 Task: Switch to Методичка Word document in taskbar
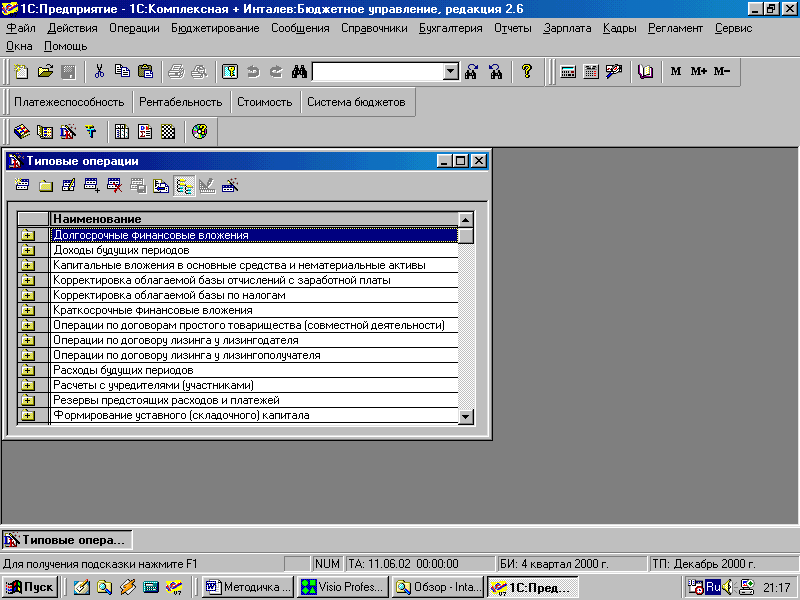point(248,587)
